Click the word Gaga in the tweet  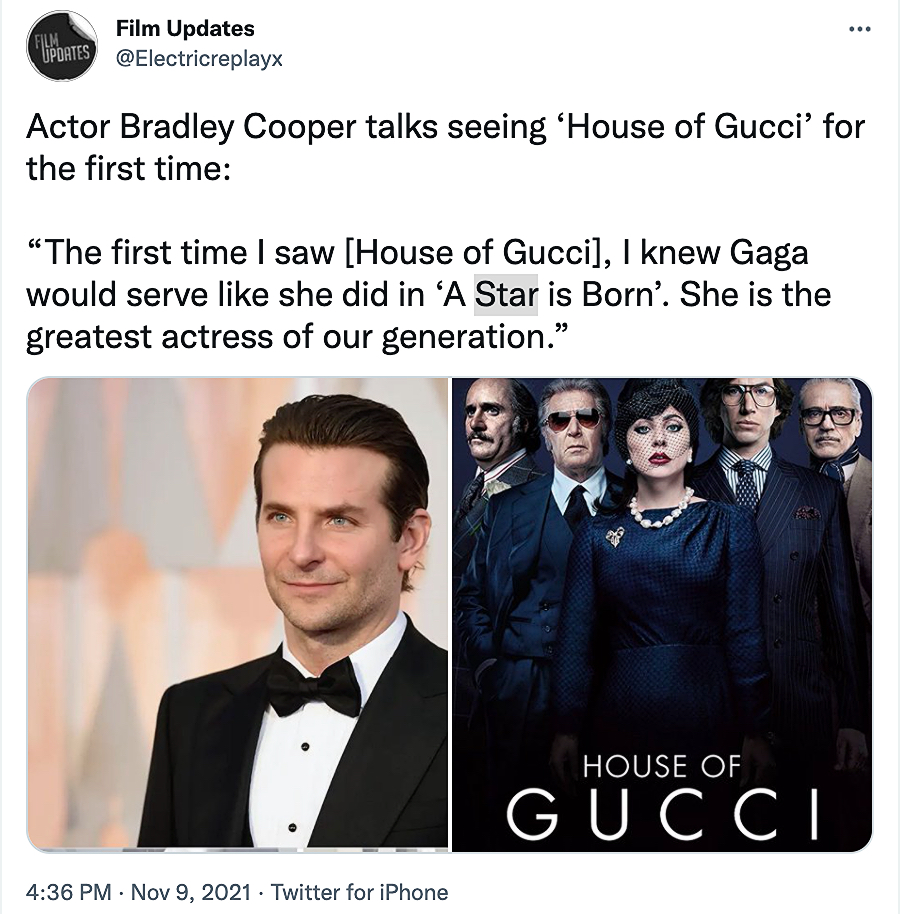coord(768,252)
